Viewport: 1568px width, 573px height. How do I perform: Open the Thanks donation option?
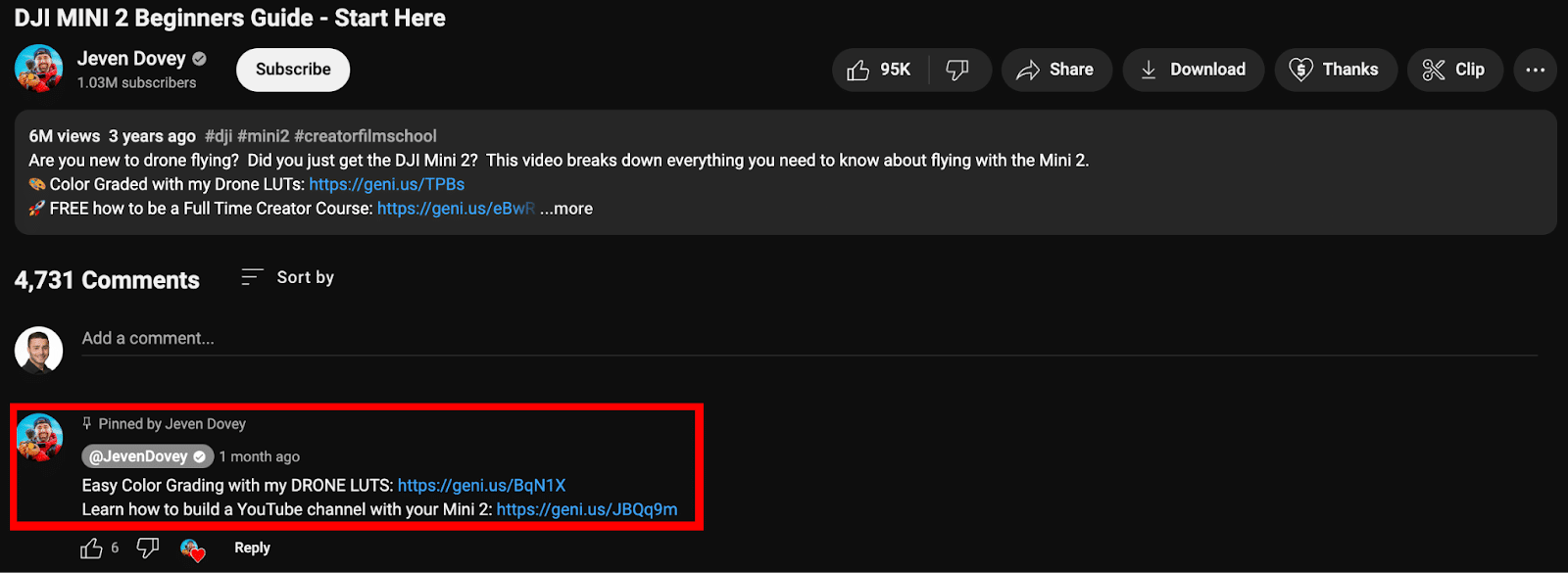tap(1300, 70)
